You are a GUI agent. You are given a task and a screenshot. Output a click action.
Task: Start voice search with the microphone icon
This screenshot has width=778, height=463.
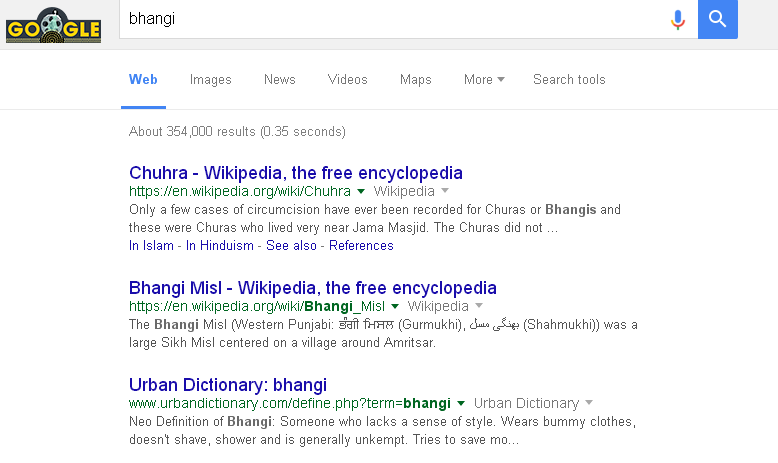pos(677,20)
